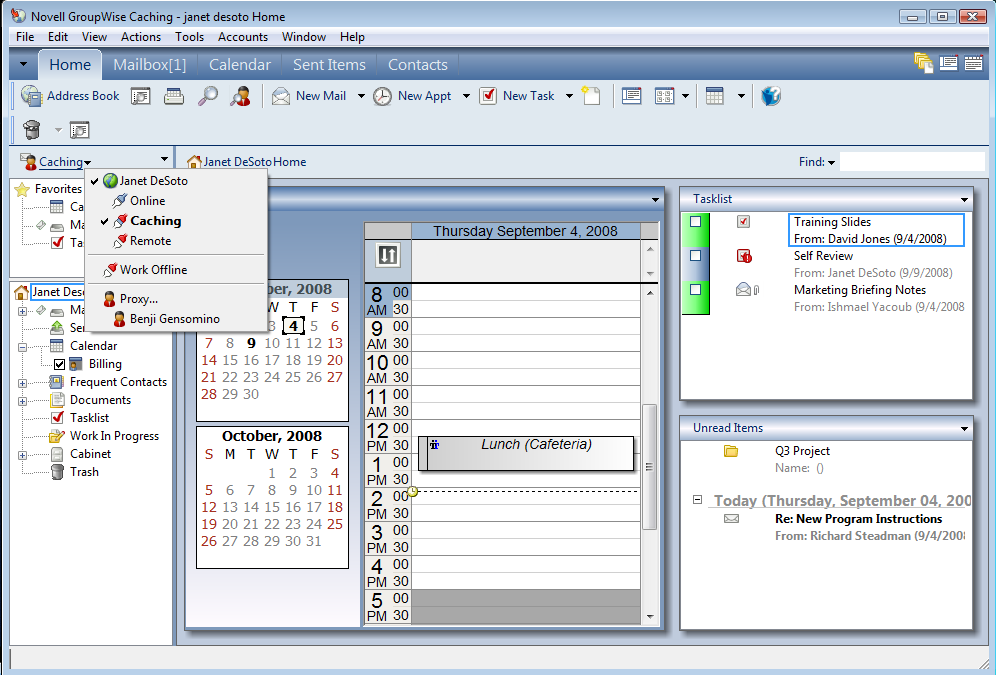The image size is (996, 675).
Task: Click the print icon in toolbar
Action: 173,96
